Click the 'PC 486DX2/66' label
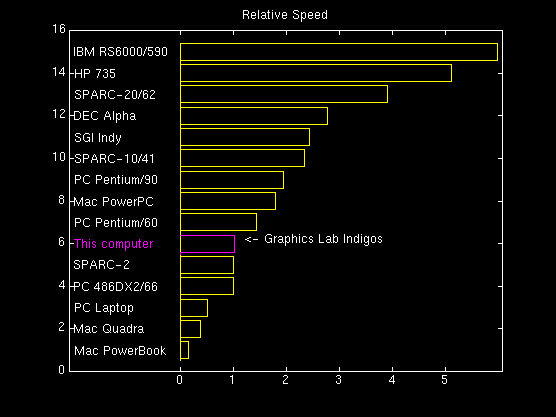 click(x=116, y=287)
